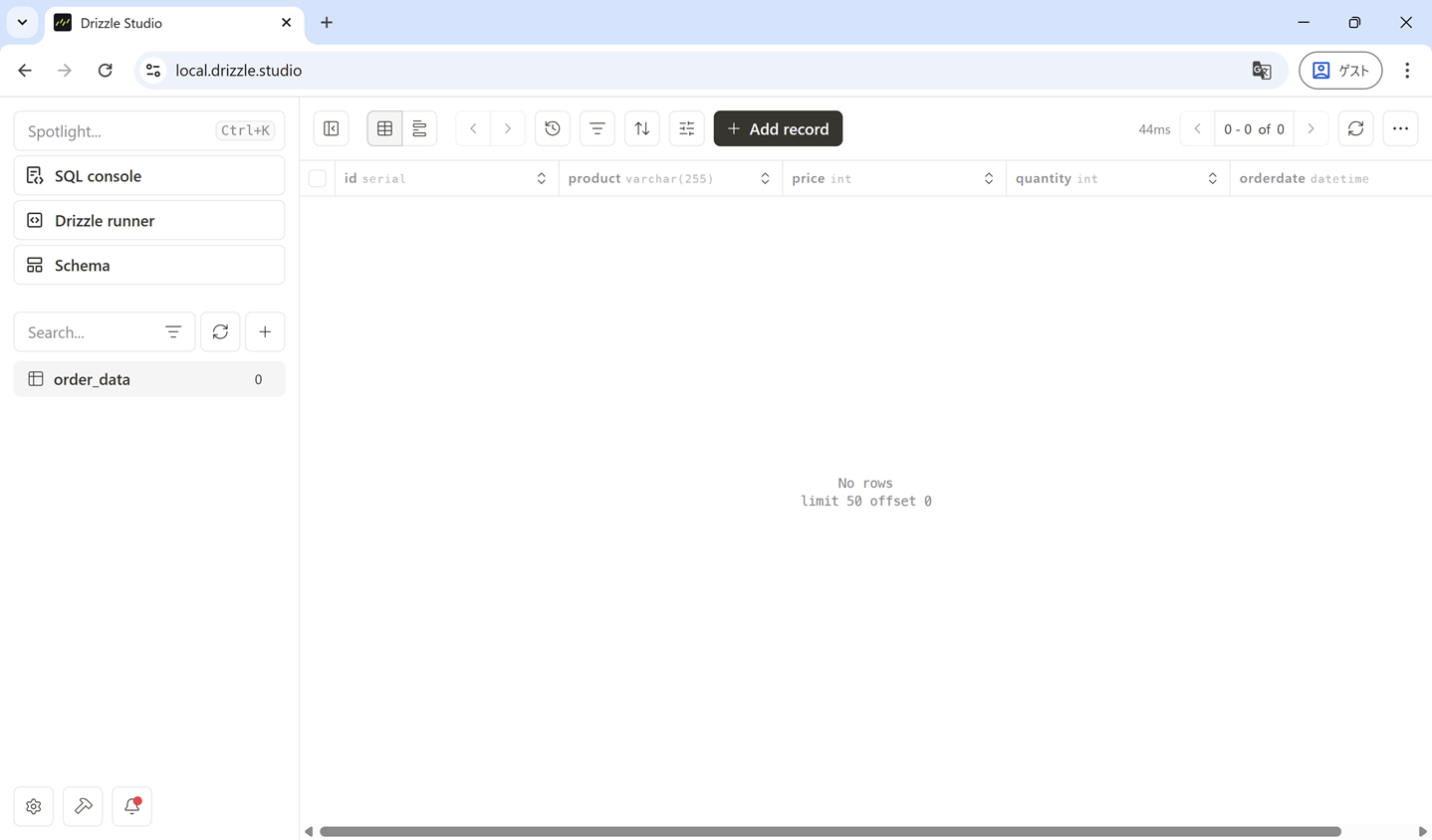Open the Schema view
The image size is (1432, 840).
pyautogui.click(x=149, y=266)
